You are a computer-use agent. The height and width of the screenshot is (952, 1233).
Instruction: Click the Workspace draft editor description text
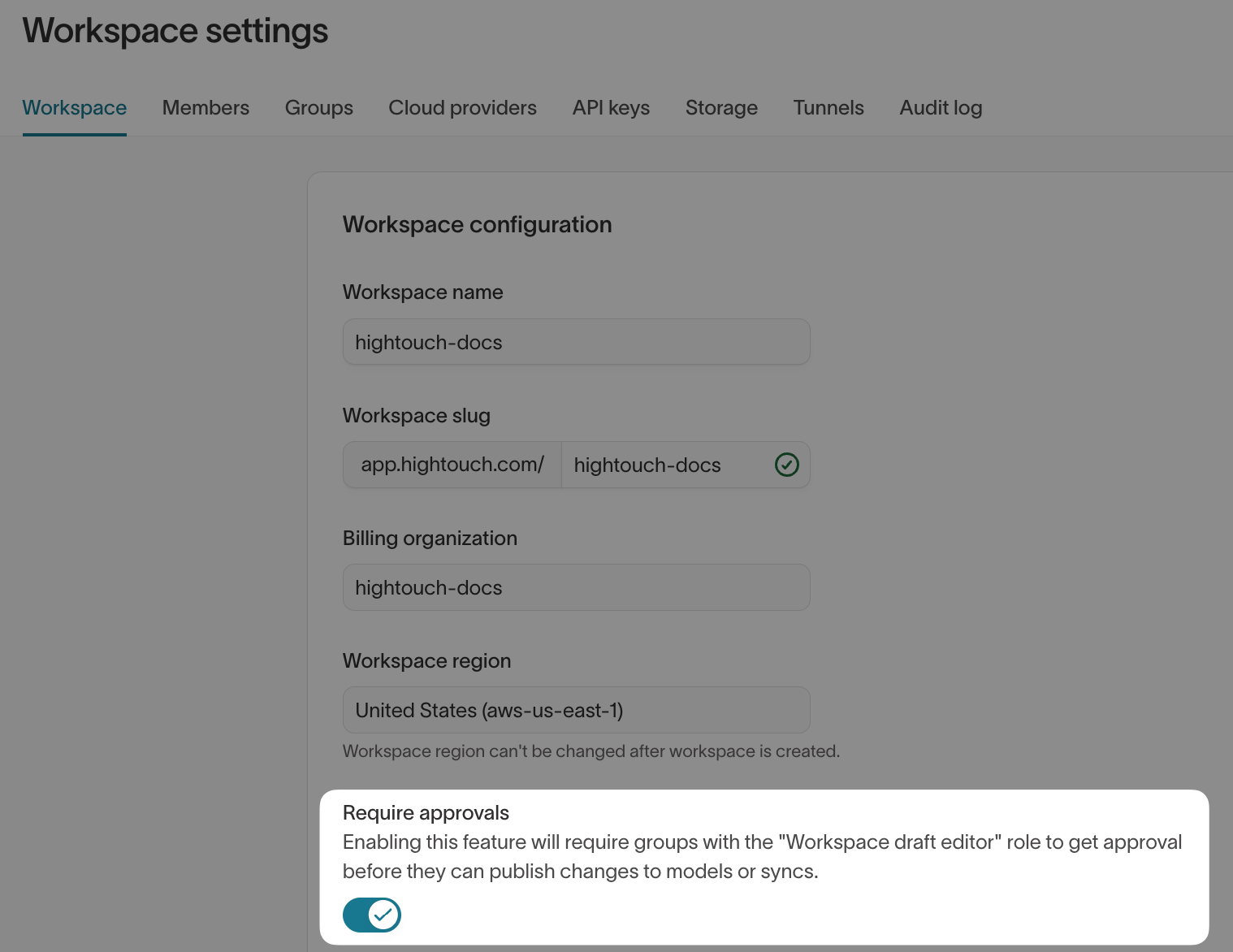[x=761, y=856]
